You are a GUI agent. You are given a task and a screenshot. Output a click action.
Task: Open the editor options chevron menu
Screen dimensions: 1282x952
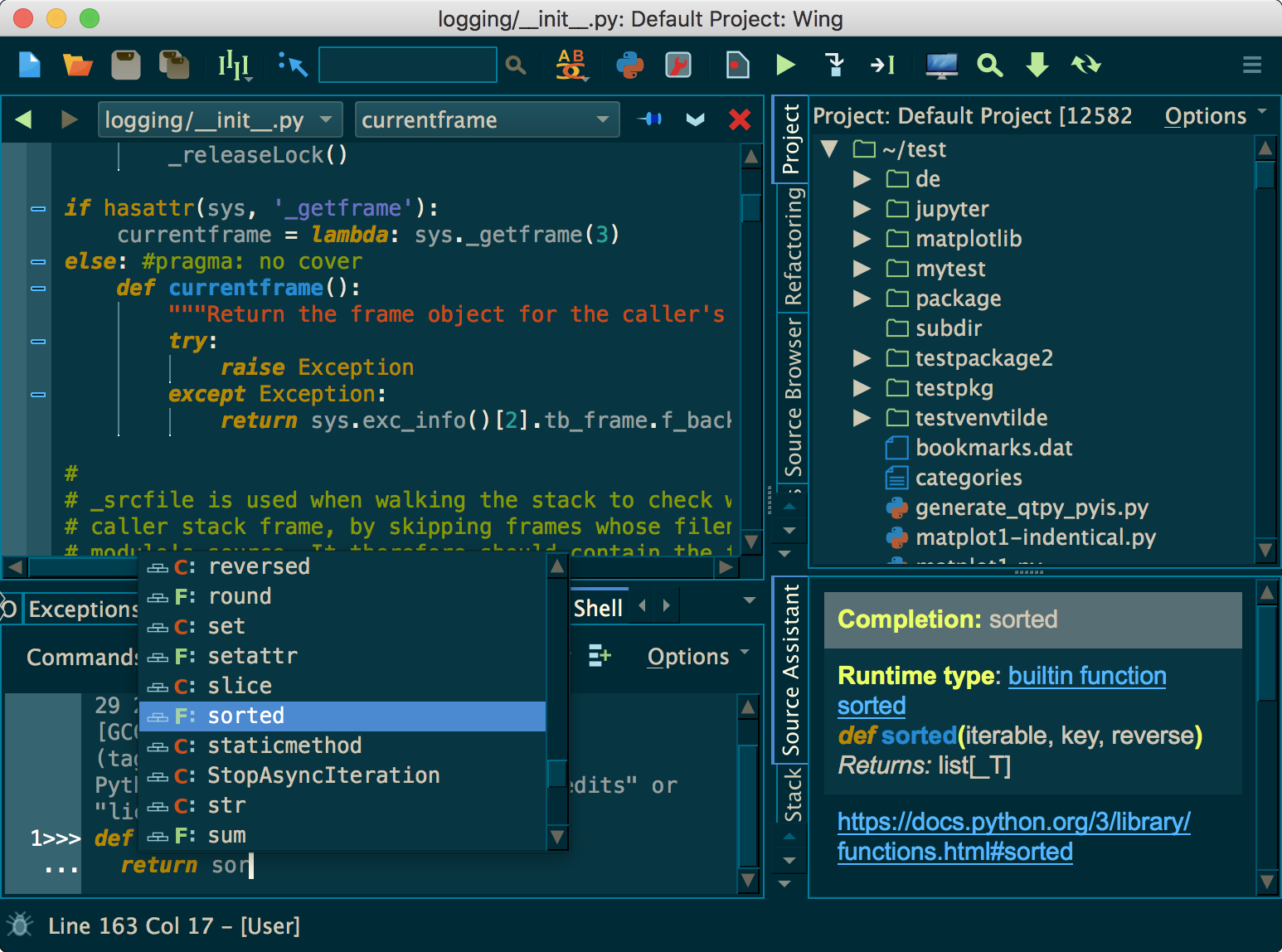(696, 120)
